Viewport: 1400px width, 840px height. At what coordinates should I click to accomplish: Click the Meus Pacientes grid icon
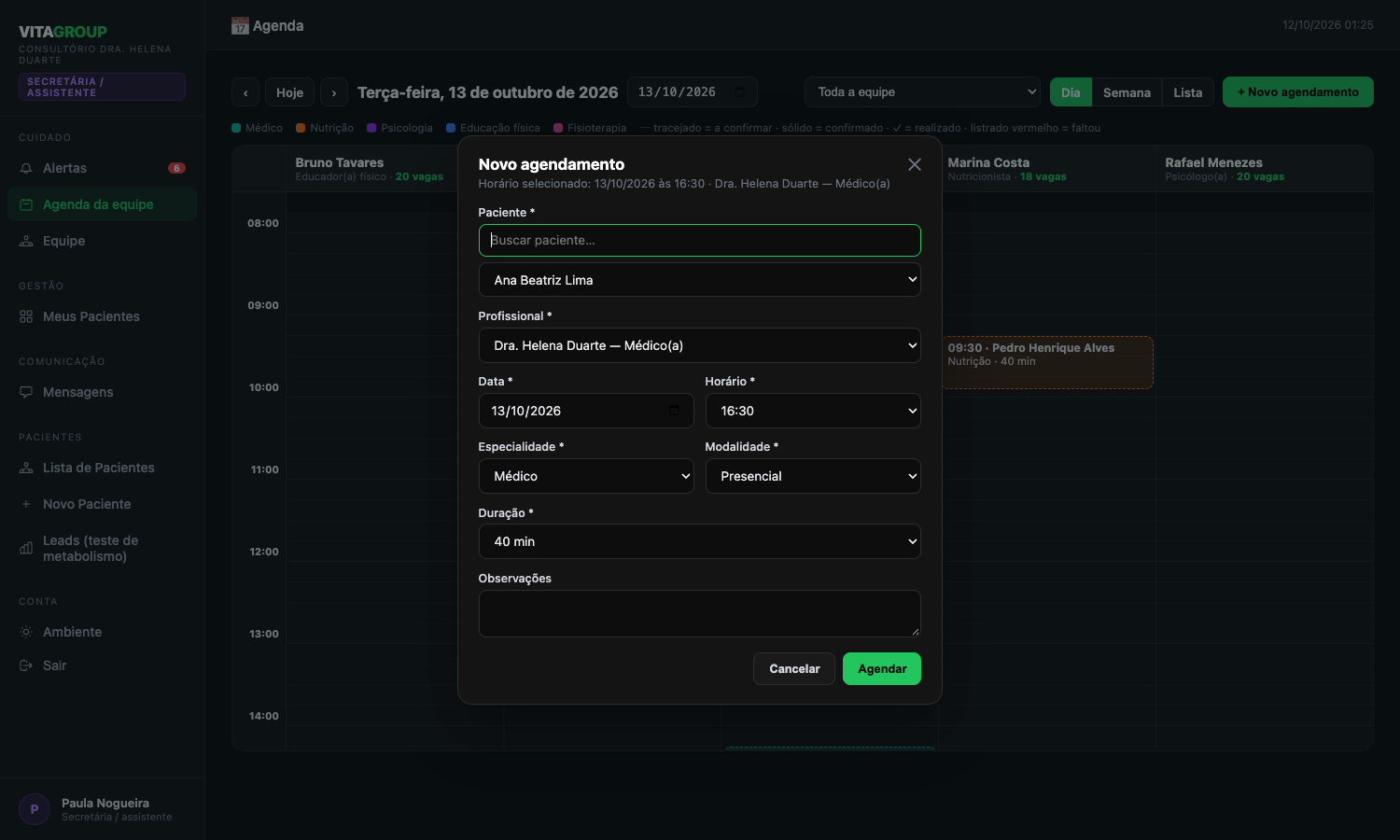(x=26, y=316)
